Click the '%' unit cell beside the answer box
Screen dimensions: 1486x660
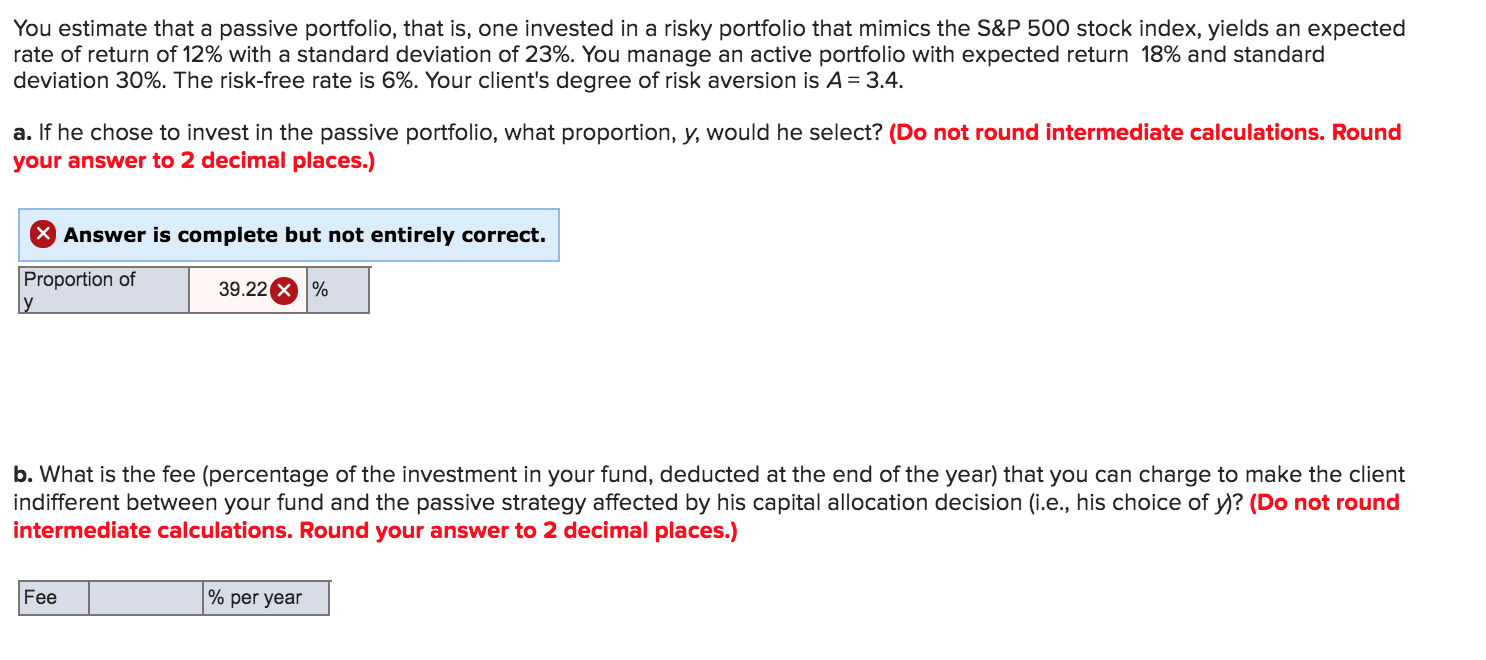point(337,289)
